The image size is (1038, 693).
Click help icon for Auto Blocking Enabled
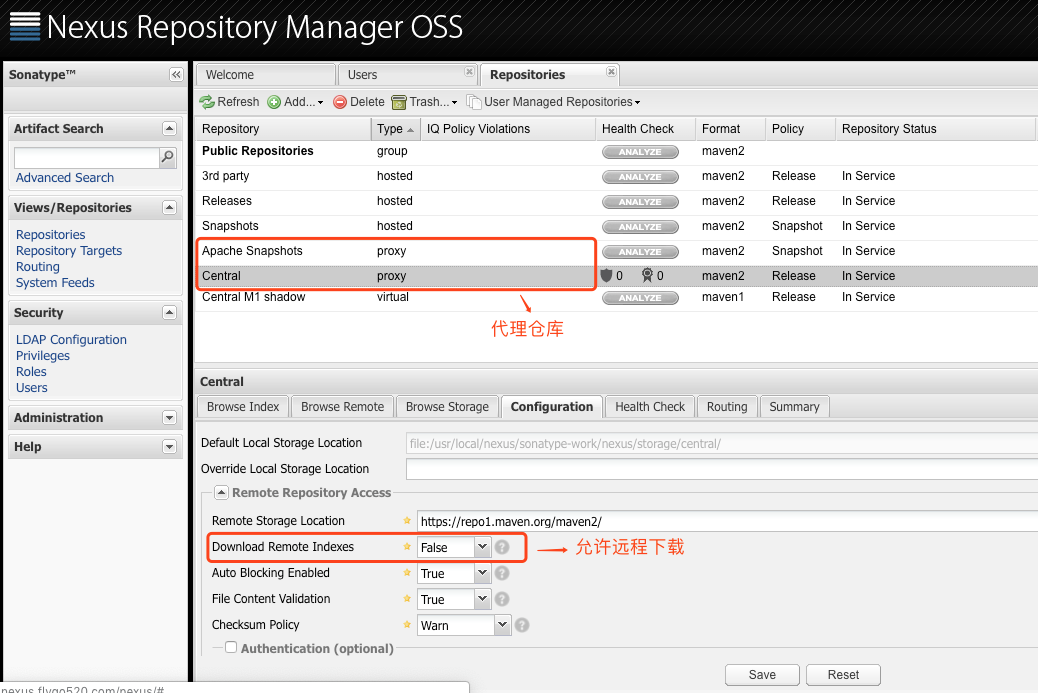502,573
